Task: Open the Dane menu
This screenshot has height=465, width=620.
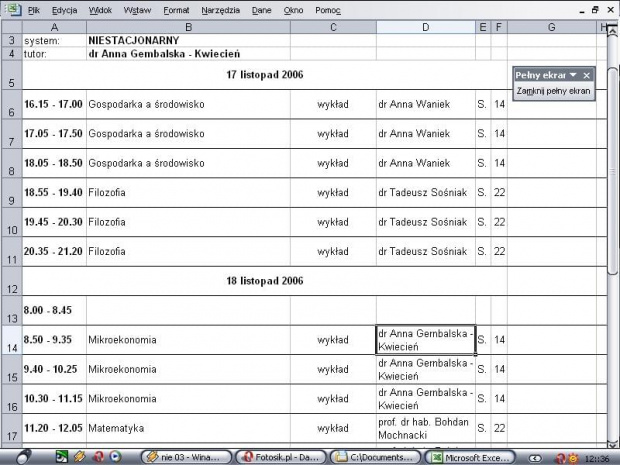Action: (261, 10)
